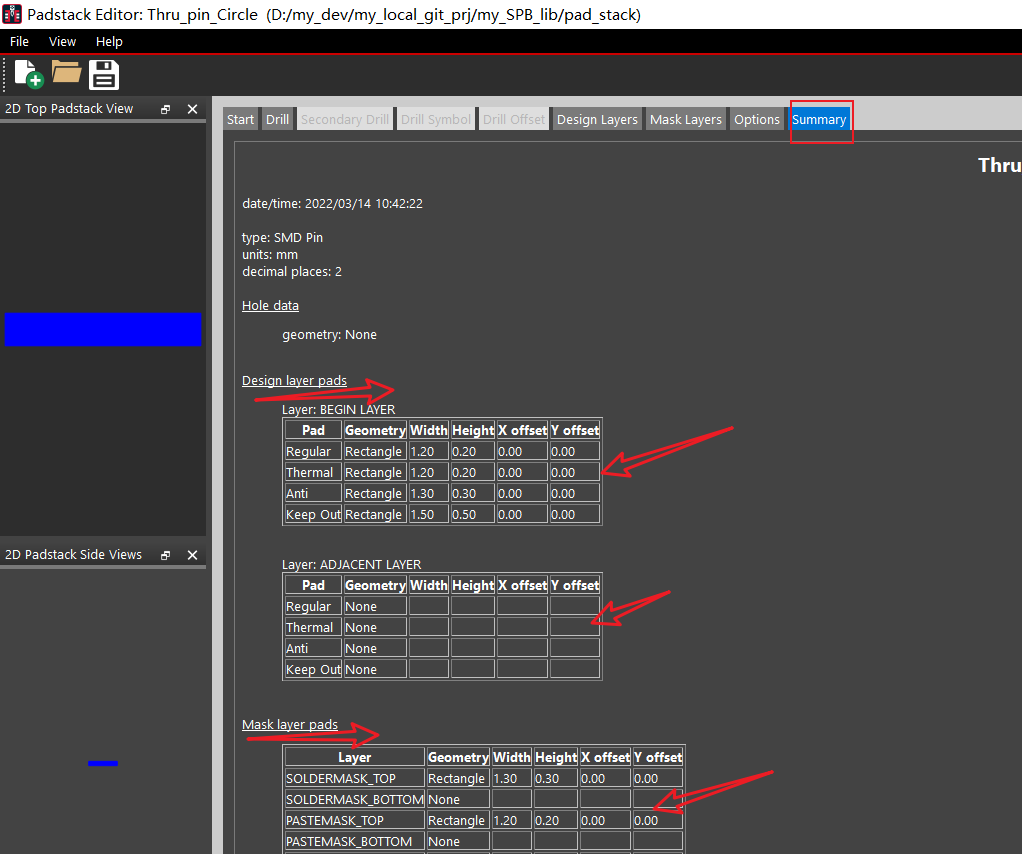Select the Options tab
The height and width of the screenshot is (854, 1022).
[x=756, y=118]
